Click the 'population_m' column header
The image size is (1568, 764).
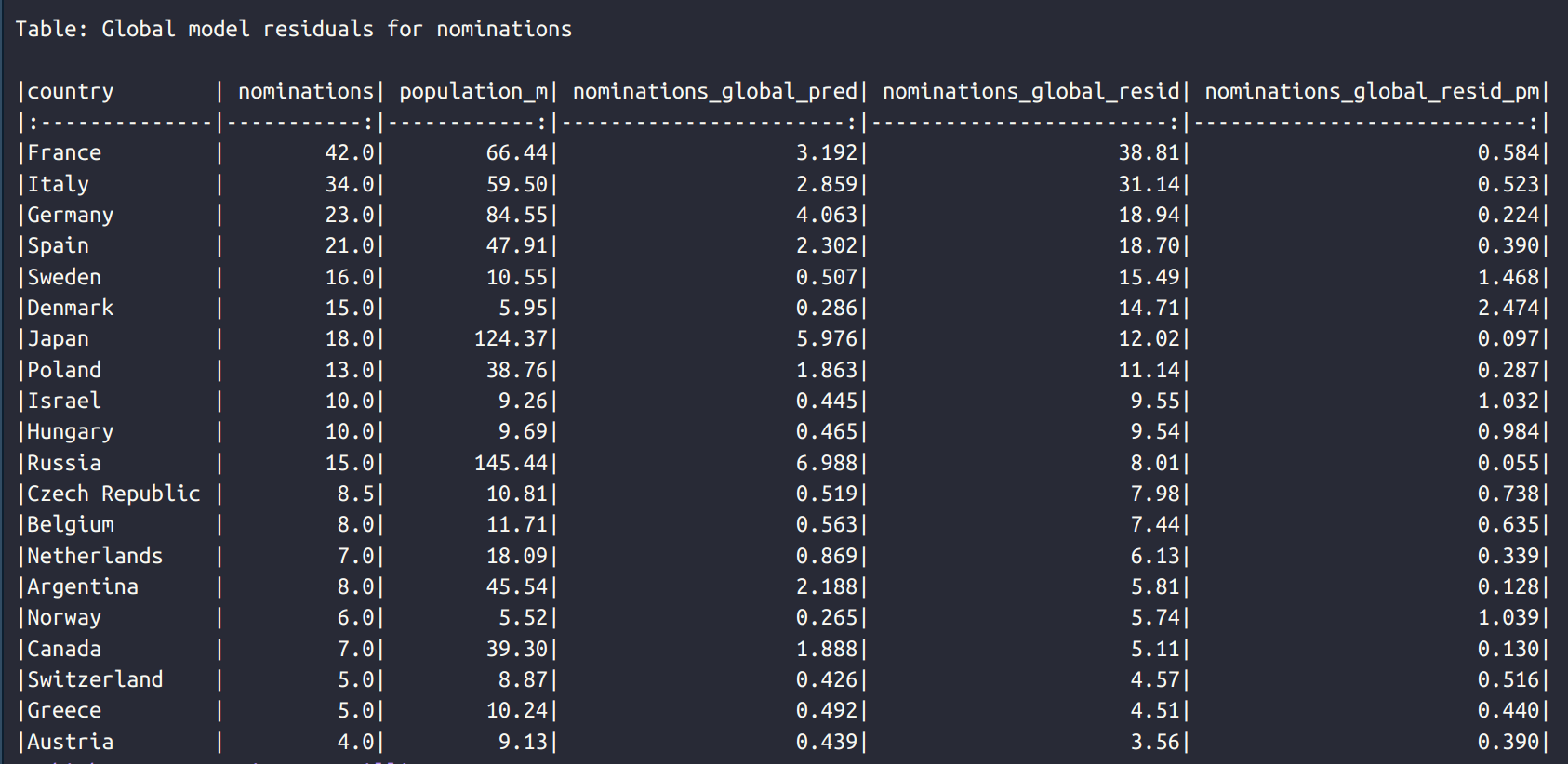[473, 91]
